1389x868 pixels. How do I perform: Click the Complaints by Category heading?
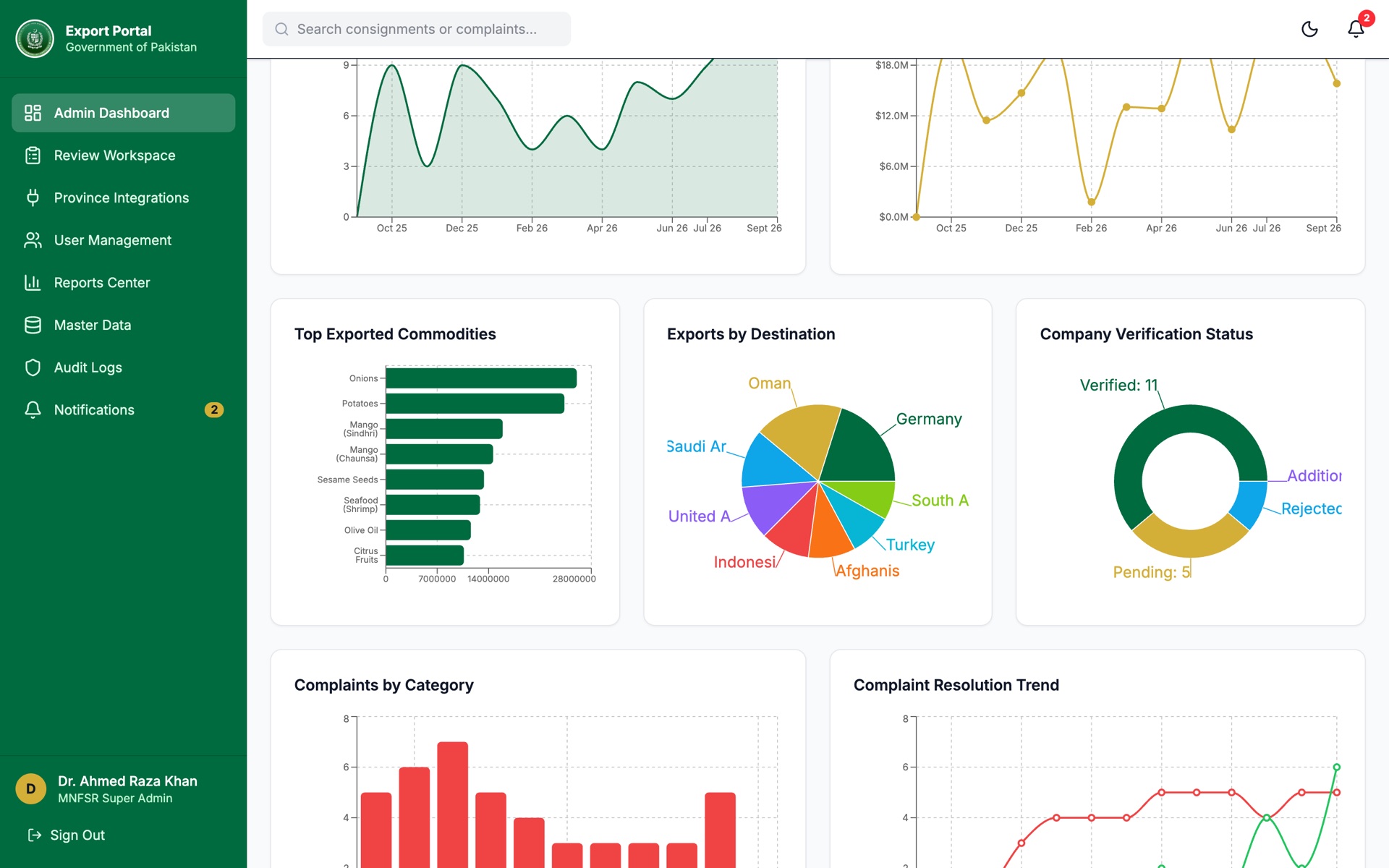coord(384,685)
